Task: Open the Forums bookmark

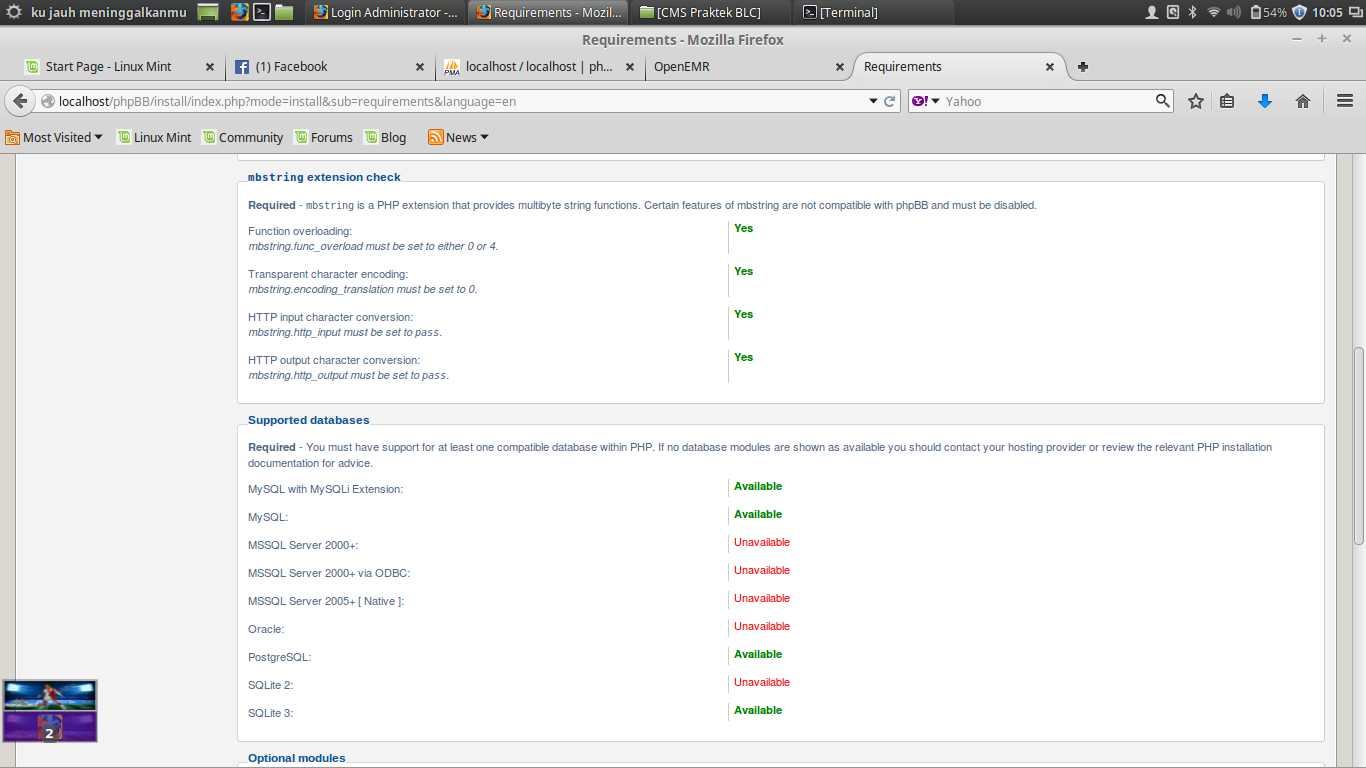Action: [x=322, y=137]
